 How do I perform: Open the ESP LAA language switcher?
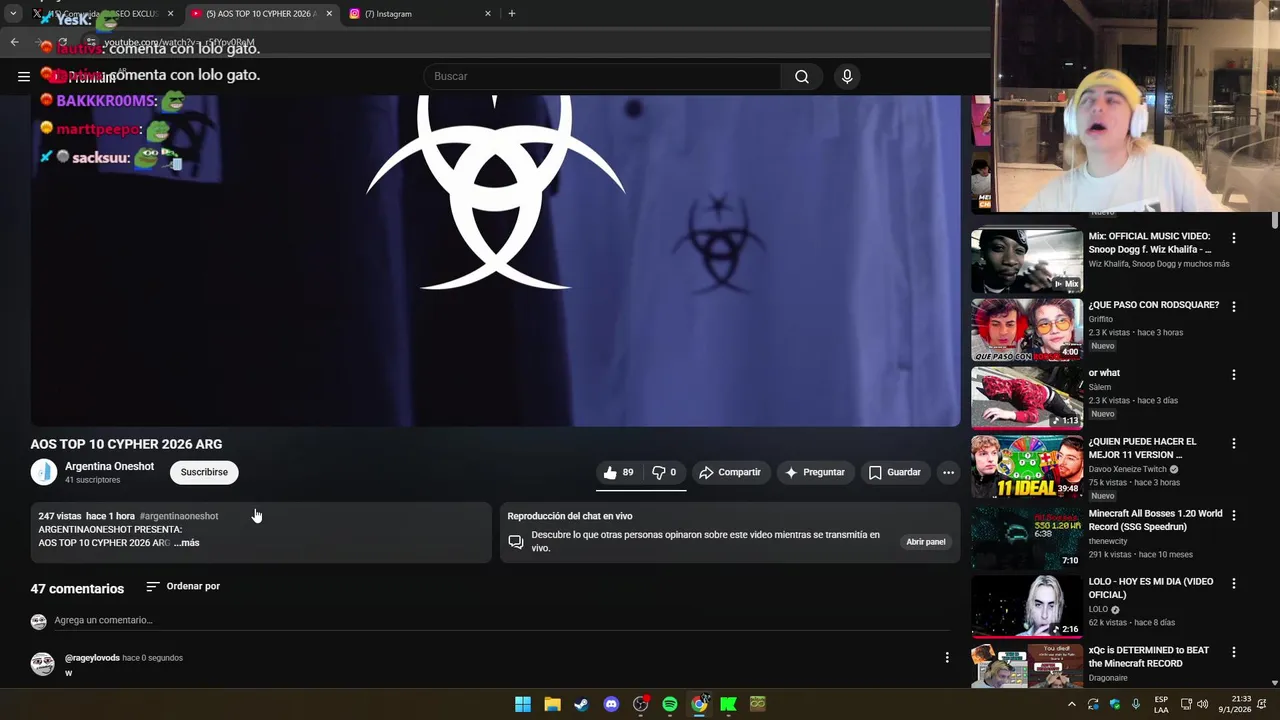click(x=1161, y=704)
